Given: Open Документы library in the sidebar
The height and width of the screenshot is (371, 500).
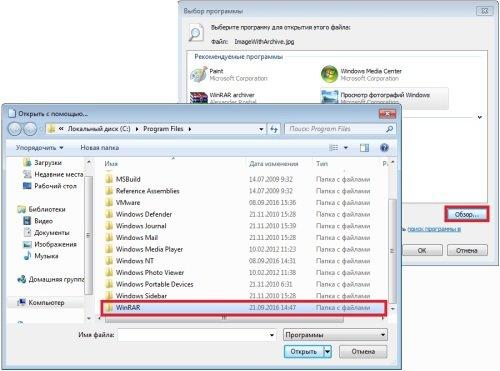Looking at the screenshot, I should [47, 232].
